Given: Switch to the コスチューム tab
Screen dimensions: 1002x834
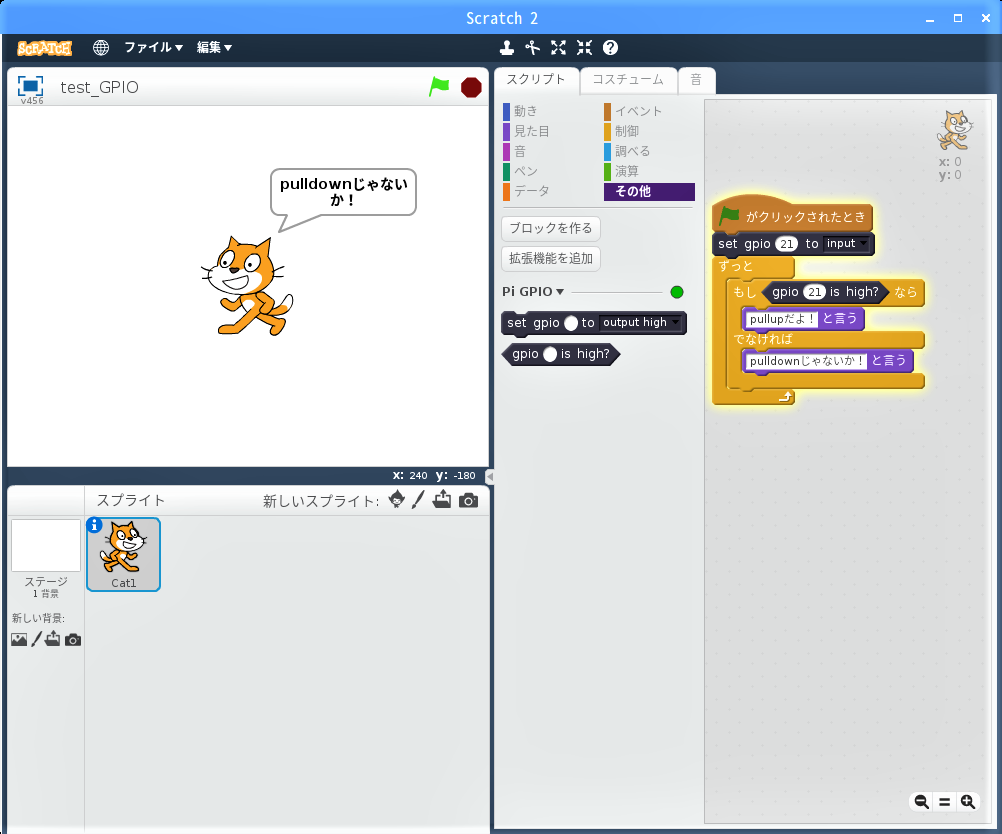Looking at the screenshot, I should click(628, 80).
